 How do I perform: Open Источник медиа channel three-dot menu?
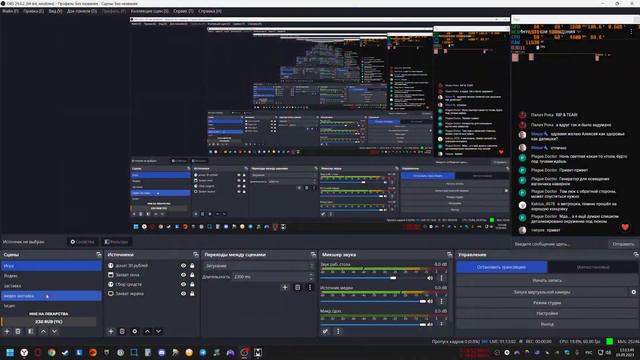point(441,301)
